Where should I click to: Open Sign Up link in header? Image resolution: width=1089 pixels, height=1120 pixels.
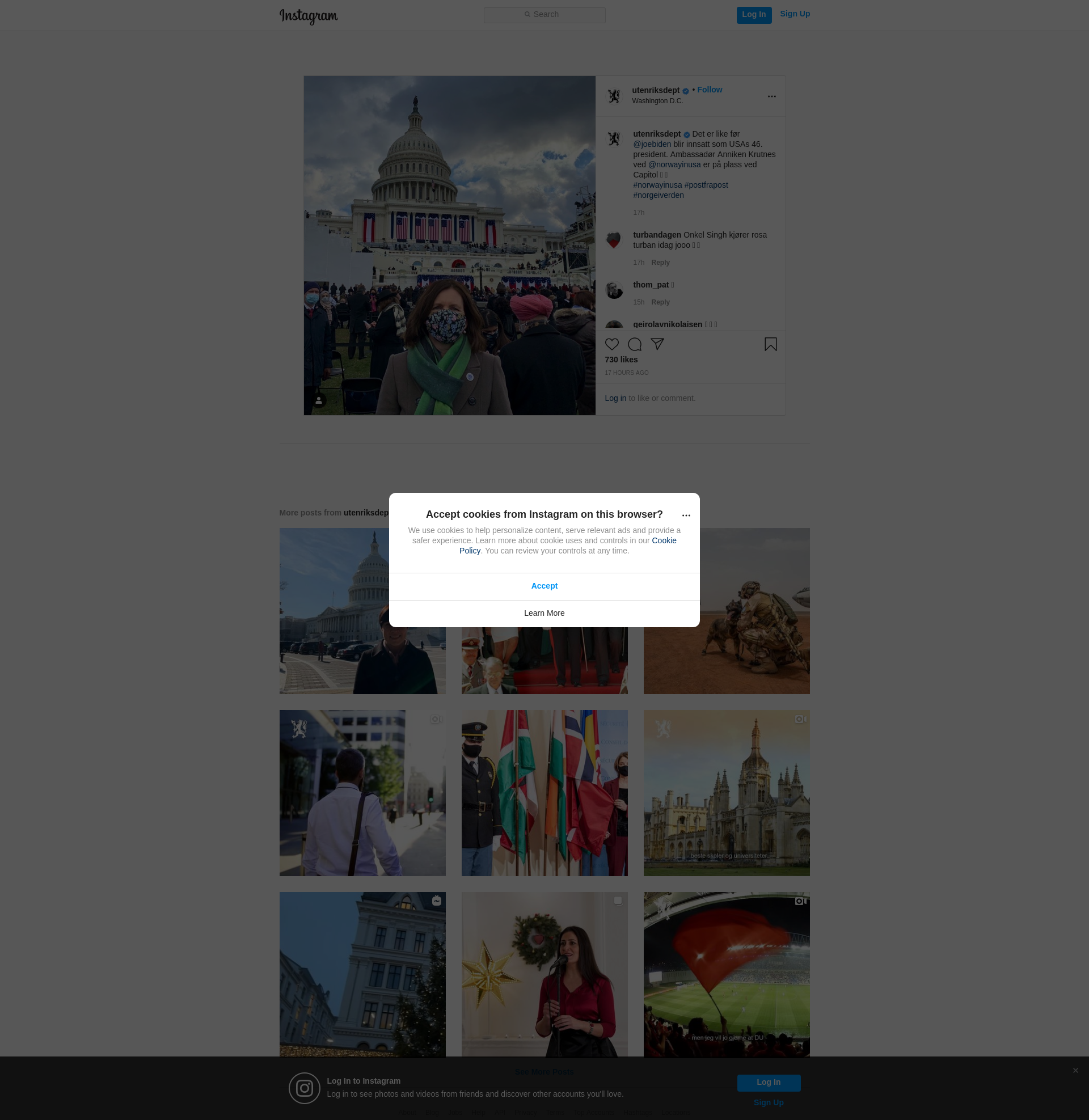(x=795, y=14)
